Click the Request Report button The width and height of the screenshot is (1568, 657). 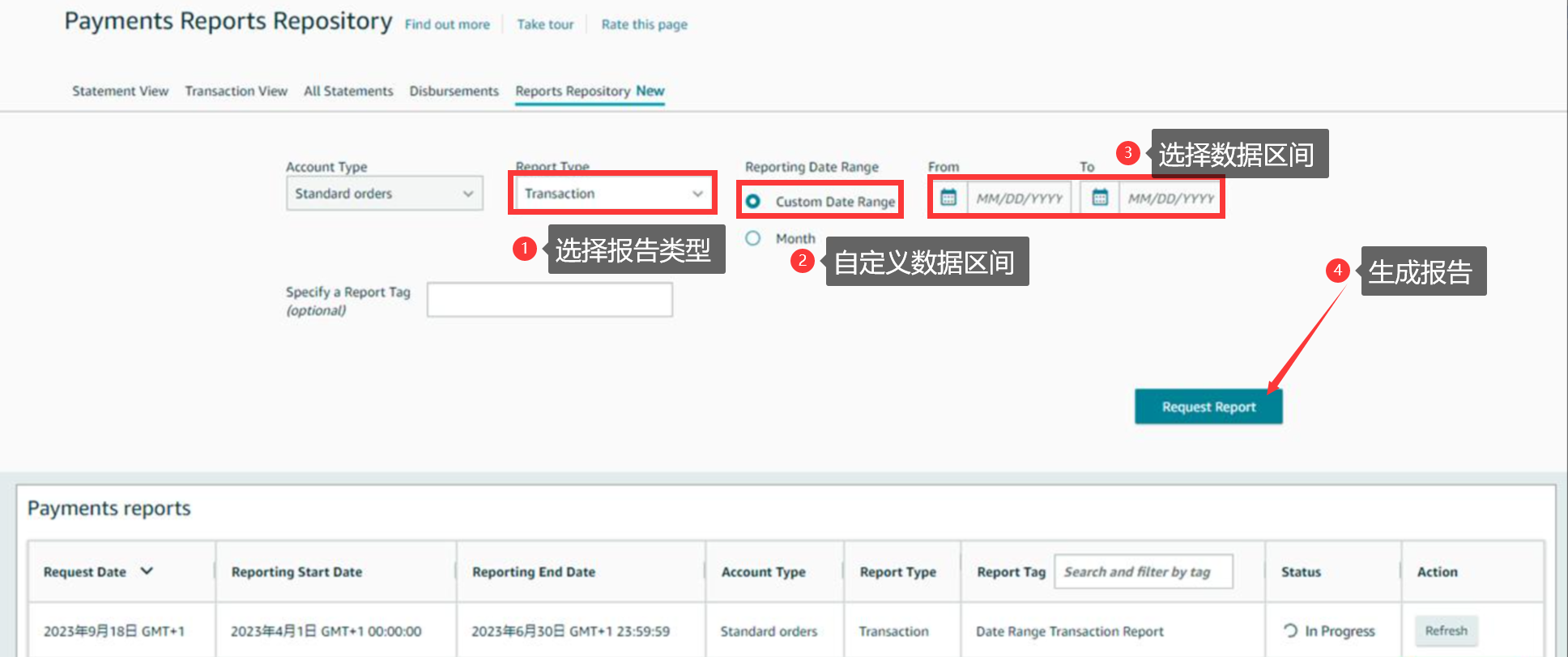coord(1208,407)
